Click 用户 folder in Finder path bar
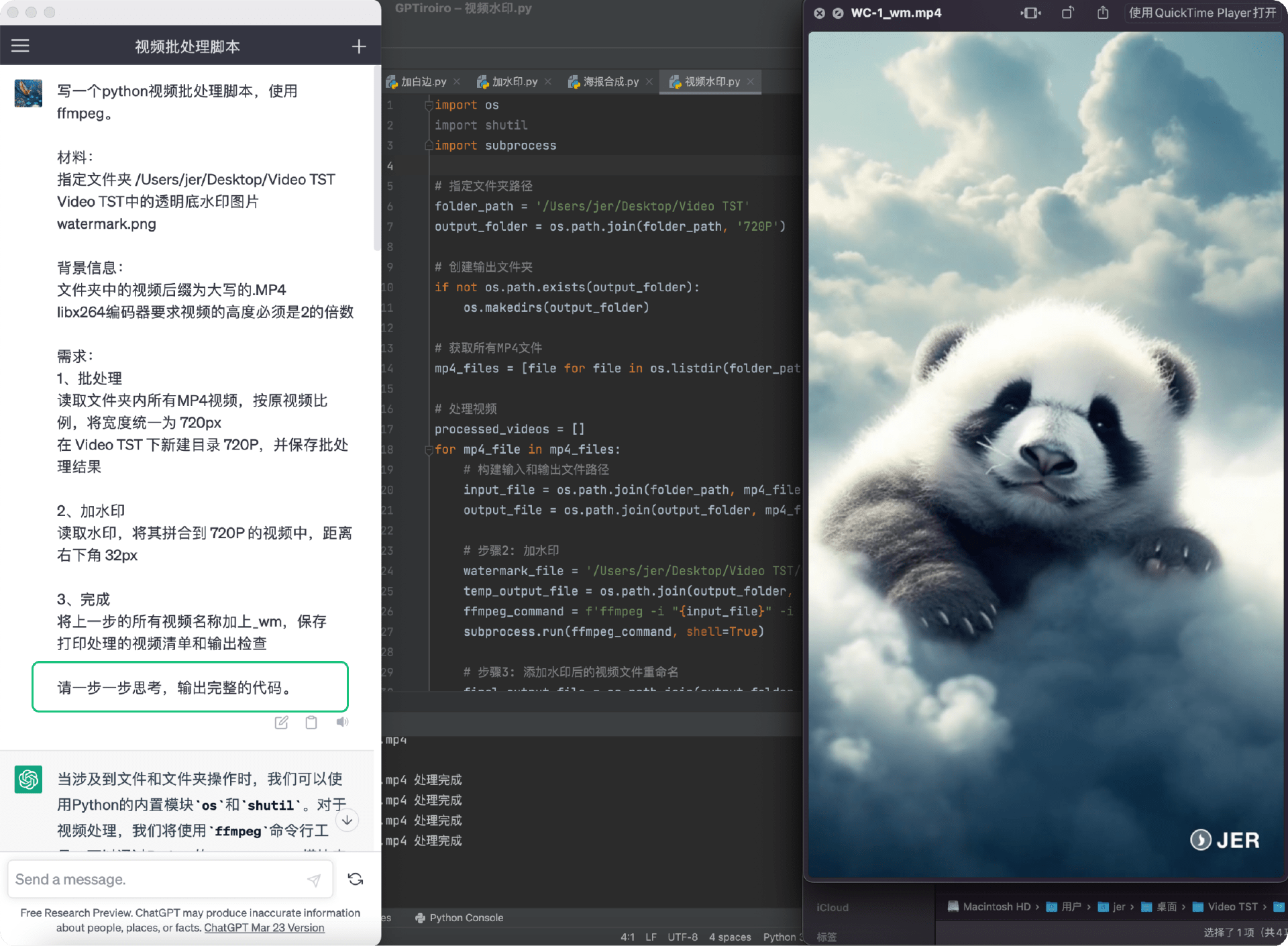This screenshot has width=1288, height=946. (1064, 906)
